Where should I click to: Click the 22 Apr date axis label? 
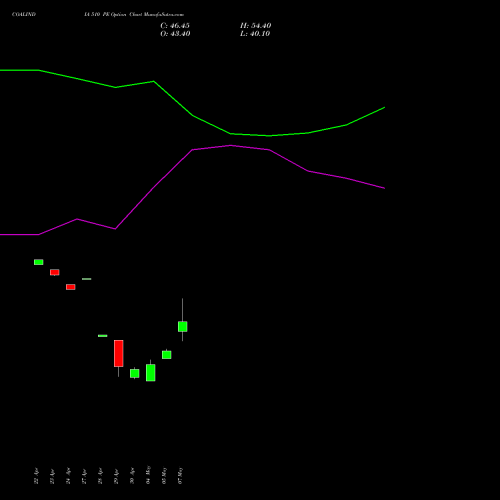coord(36,476)
